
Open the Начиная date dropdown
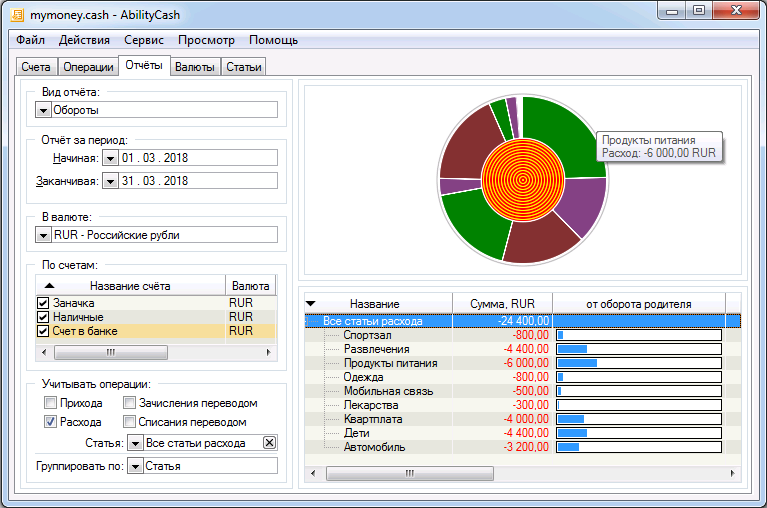tap(111, 158)
